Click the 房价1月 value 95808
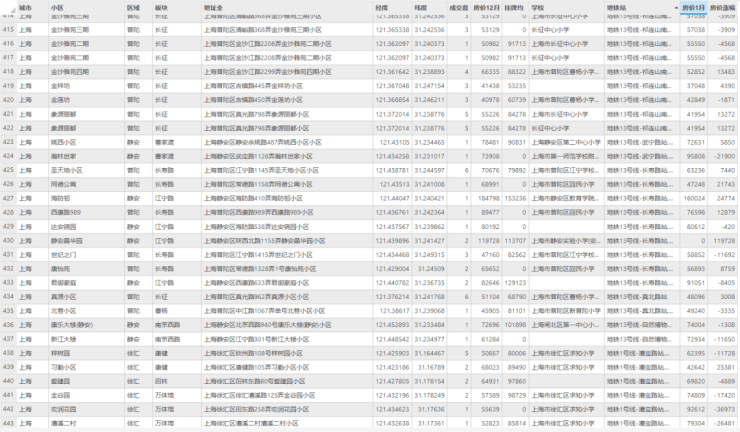This screenshot has height=432, width=740. point(696,156)
